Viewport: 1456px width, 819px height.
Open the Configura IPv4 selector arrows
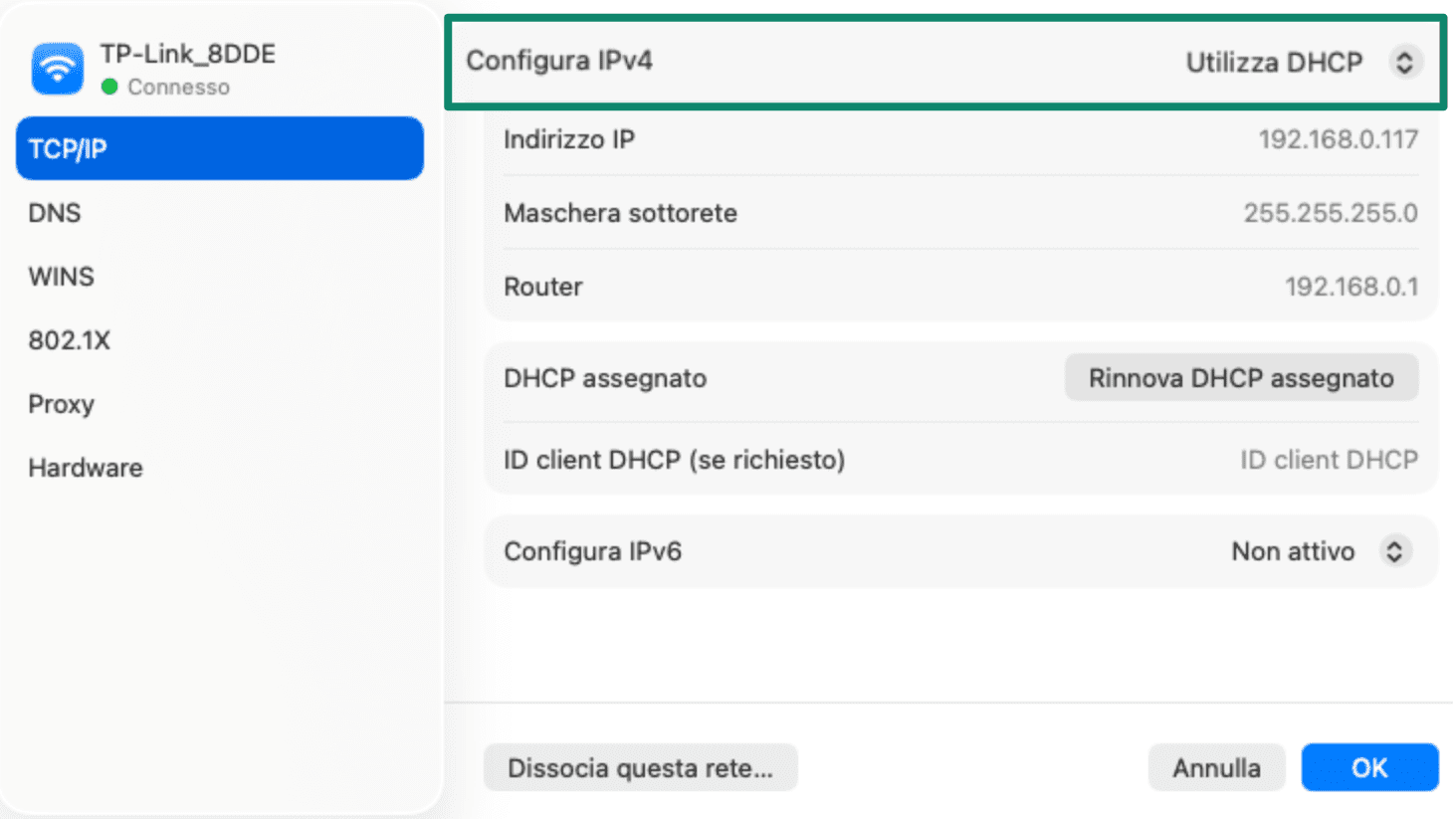1406,61
